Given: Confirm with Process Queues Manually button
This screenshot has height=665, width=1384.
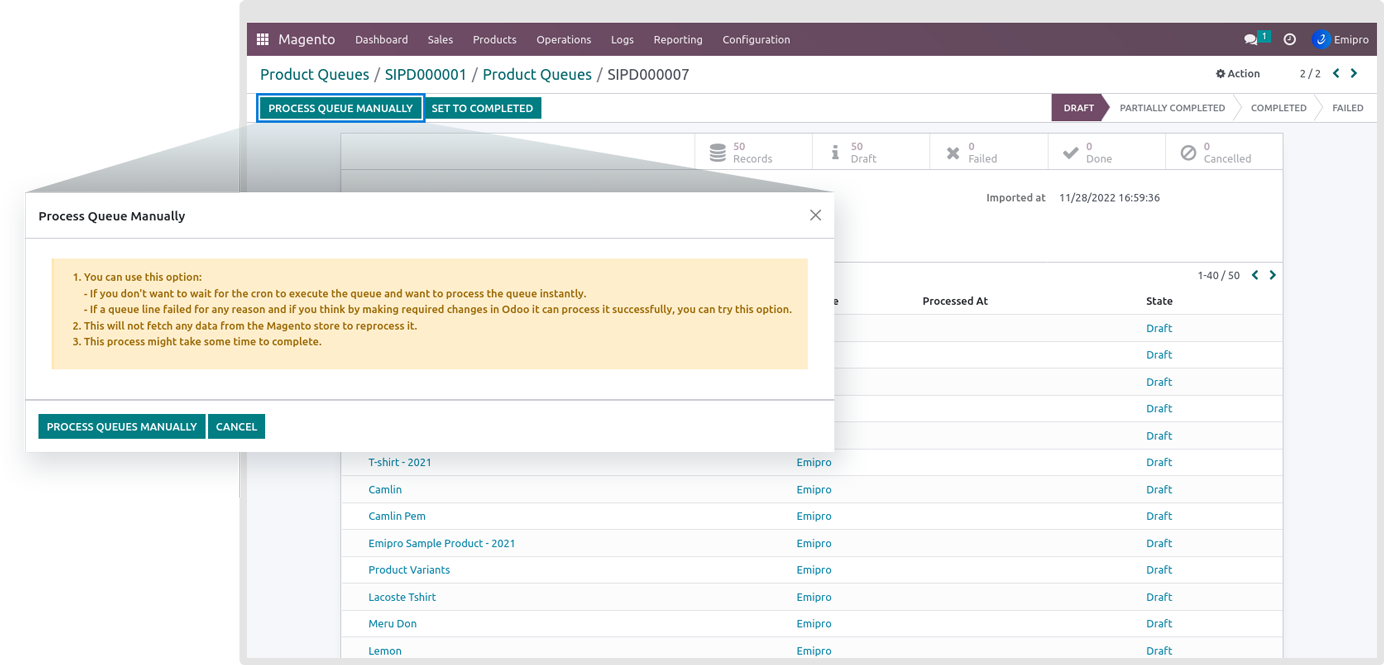Looking at the screenshot, I should pyautogui.click(x=121, y=427).
